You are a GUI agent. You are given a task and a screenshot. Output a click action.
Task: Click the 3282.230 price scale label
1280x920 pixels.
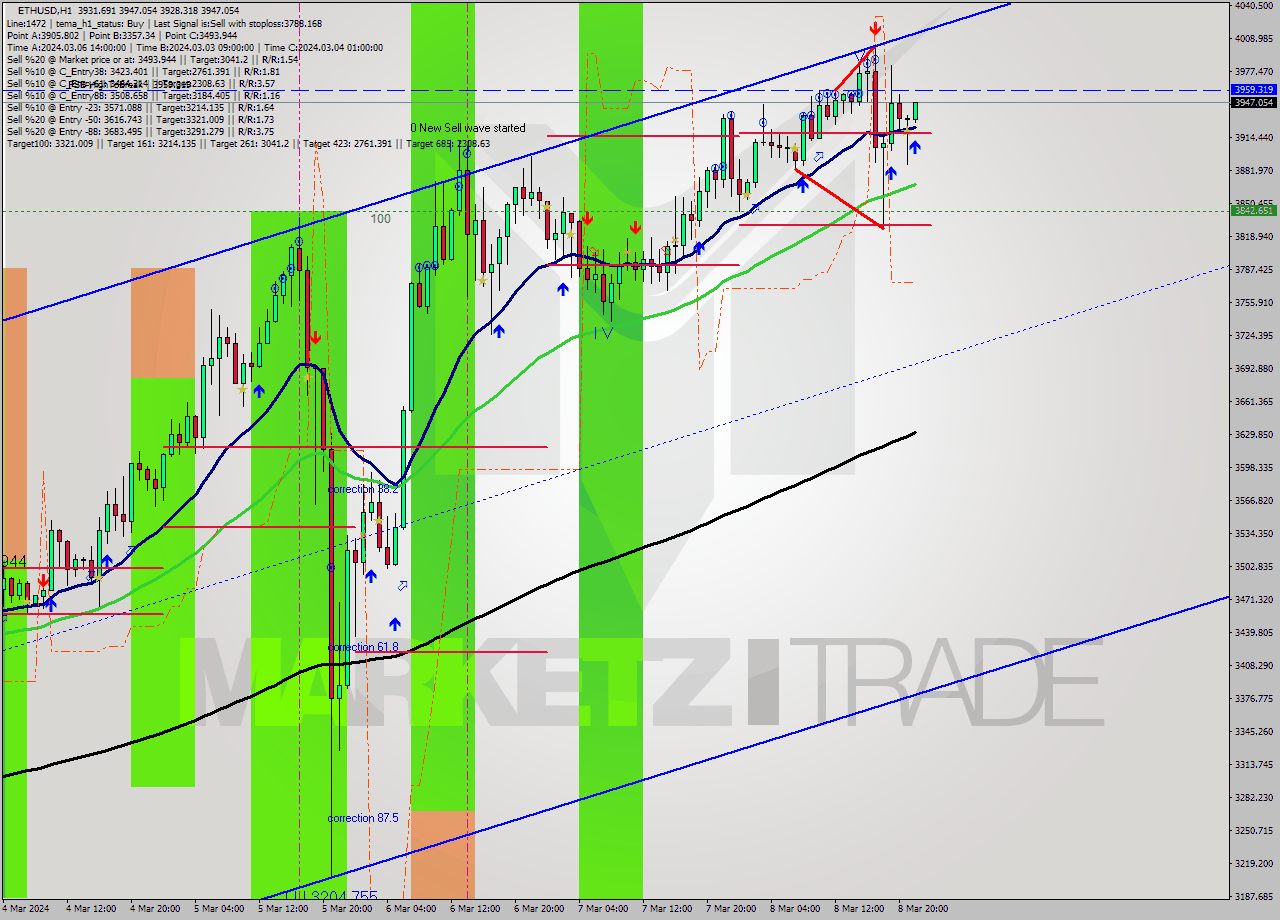(x=1255, y=797)
